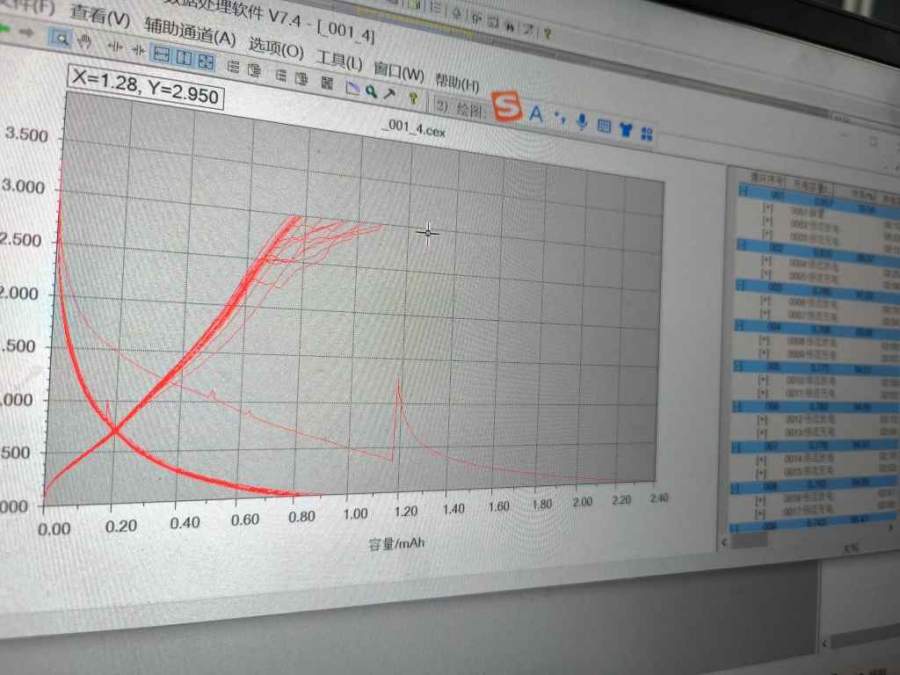Open the 查看(V) menu
This screenshot has height=675, width=900.
pyautogui.click(x=100, y=17)
